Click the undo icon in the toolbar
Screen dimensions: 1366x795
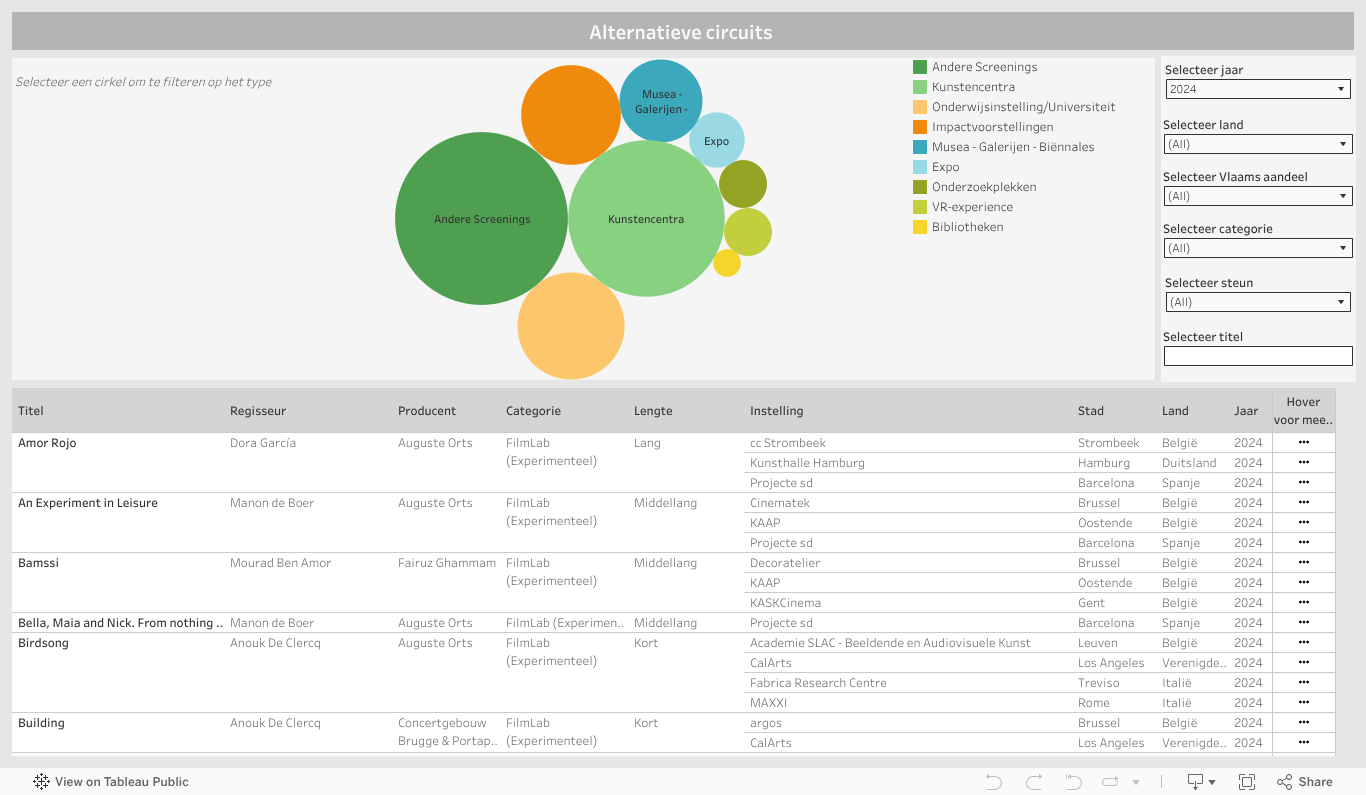coord(993,782)
